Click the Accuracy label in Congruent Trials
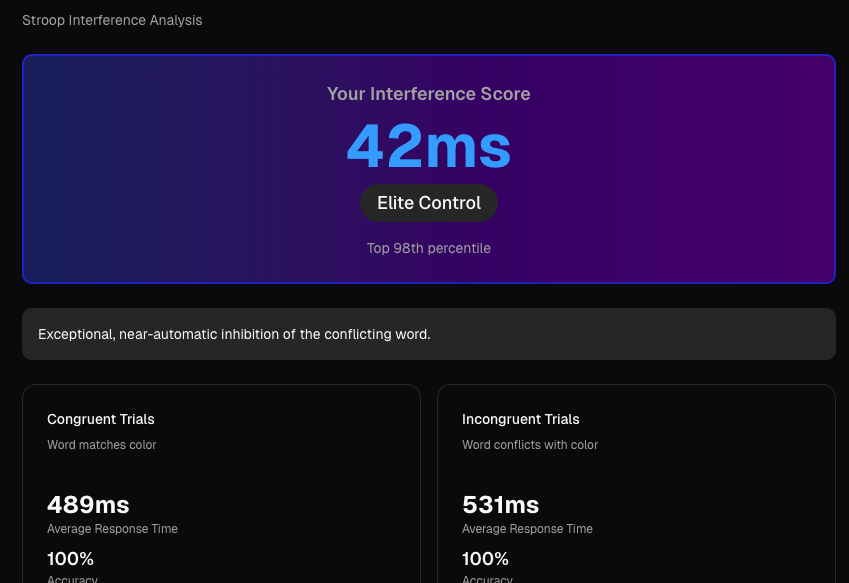The height and width of the screenshot is (583, 849). pos(72,578)
